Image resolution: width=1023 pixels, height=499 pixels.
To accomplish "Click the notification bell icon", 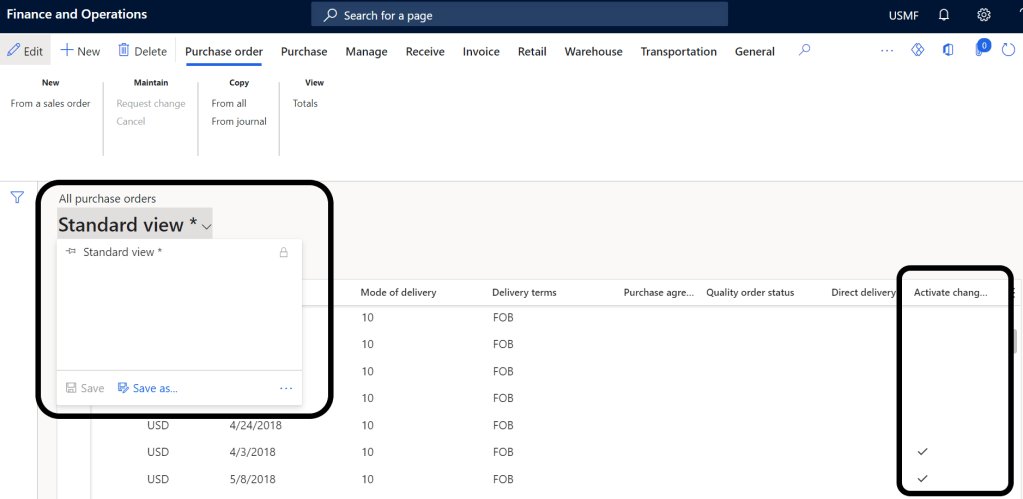I will click(x=943, y=15).
